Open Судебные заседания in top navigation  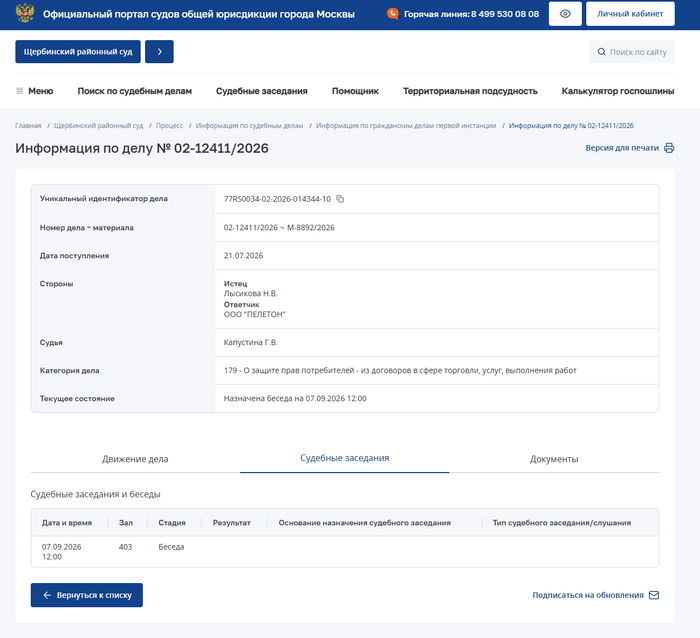(x=262, y=91)
